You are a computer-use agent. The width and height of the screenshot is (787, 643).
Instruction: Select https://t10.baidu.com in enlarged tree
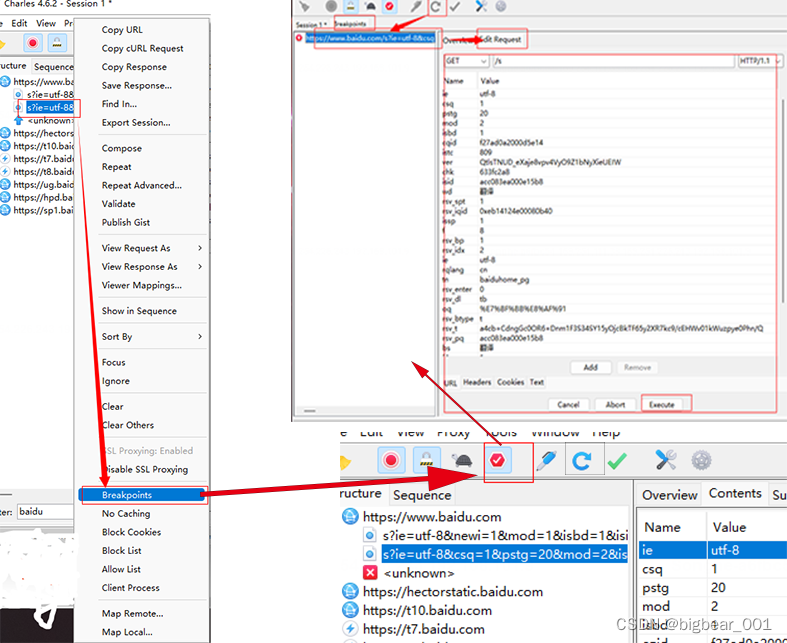(427, 610)
